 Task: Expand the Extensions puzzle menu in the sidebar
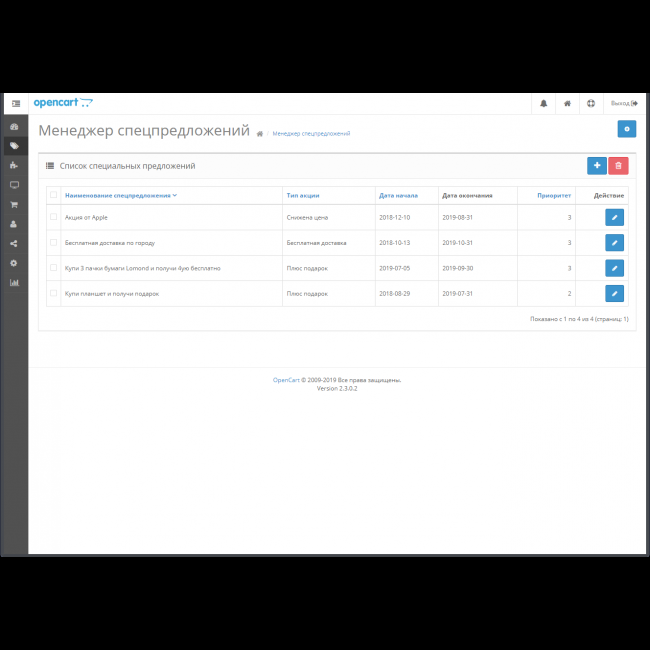(14, 165)
